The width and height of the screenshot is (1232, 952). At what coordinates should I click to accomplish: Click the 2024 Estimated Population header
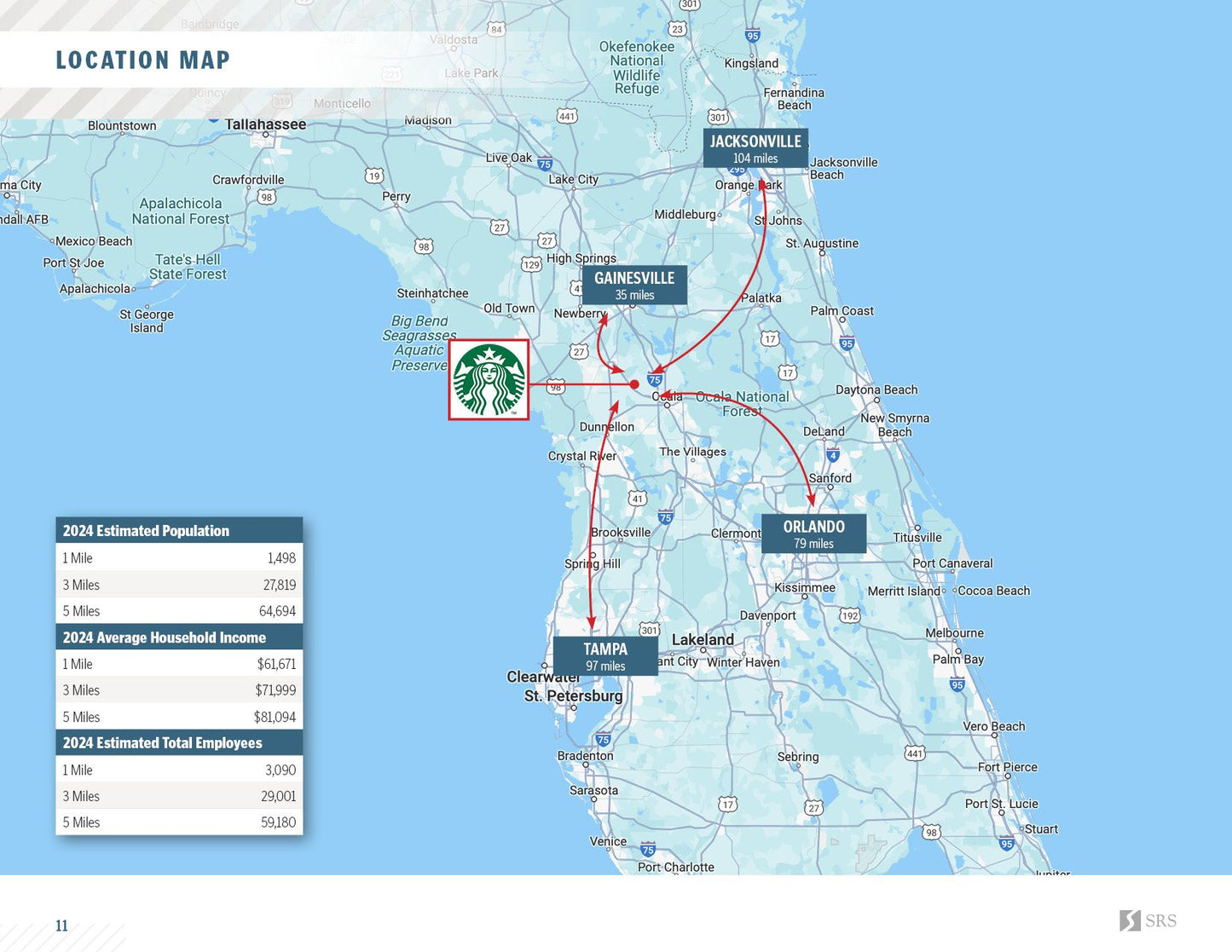pyautogui.click(x=179, y=530)
